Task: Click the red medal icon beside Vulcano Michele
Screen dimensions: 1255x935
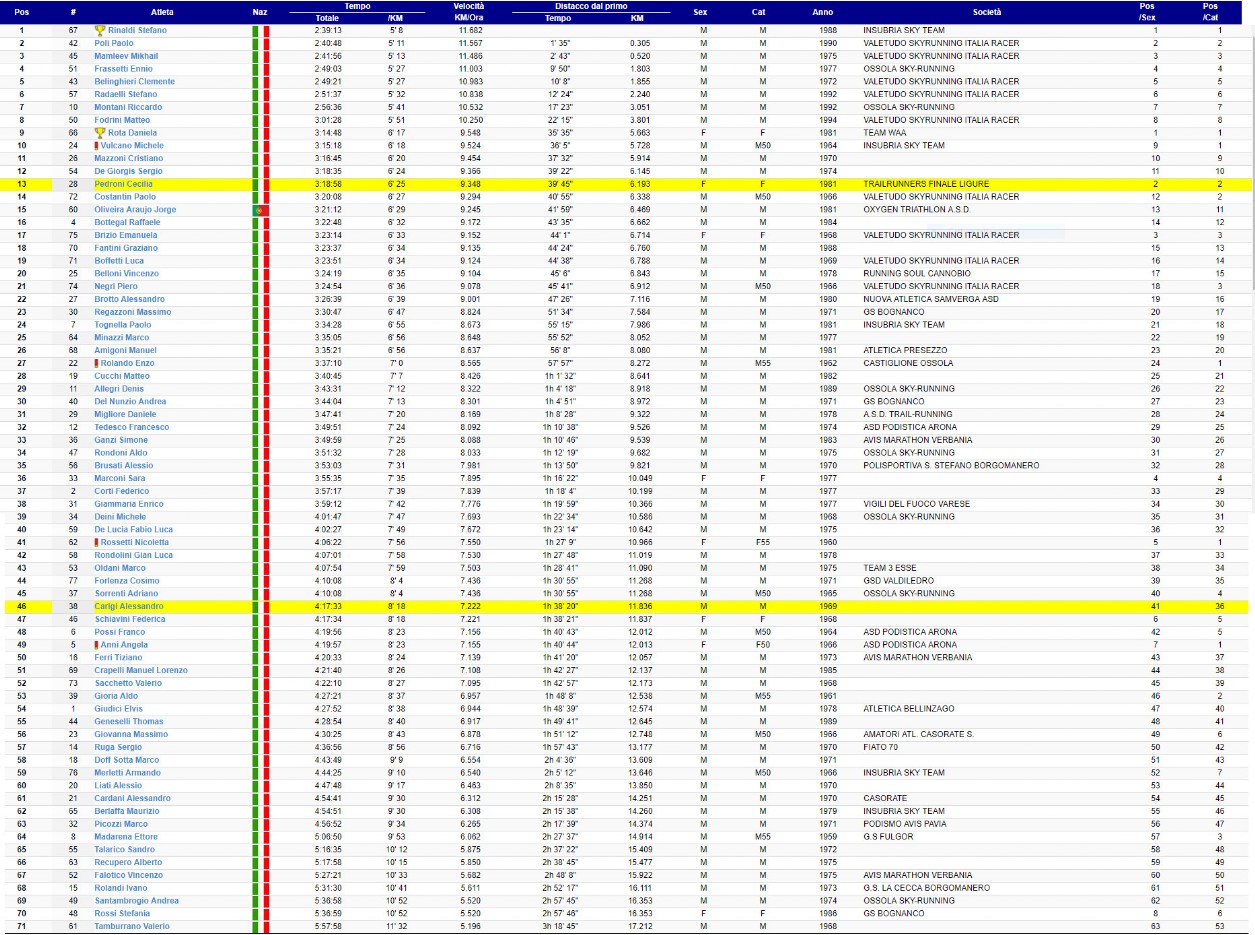Action: click(x=97, y=145)
